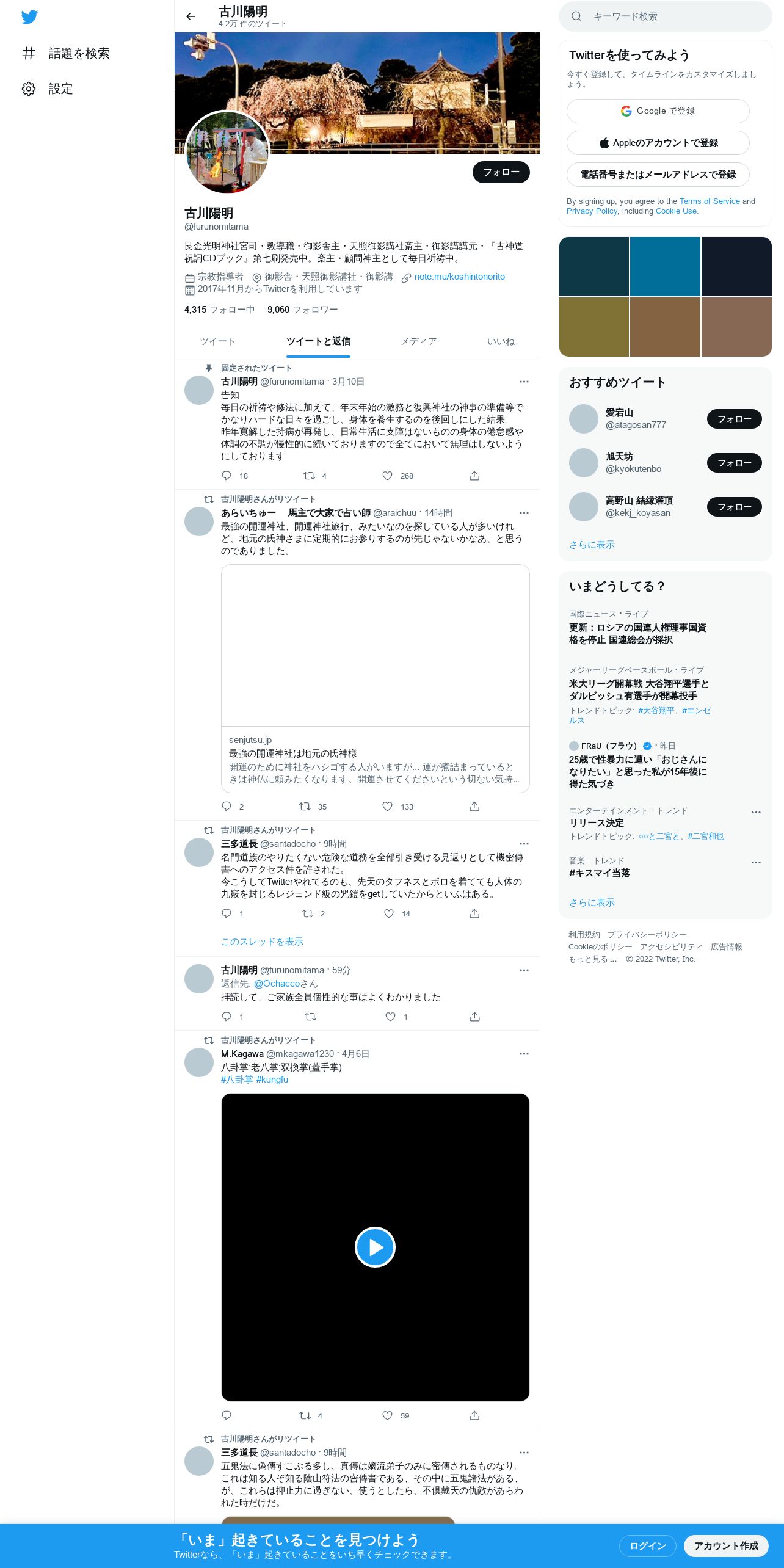Share the 三多道長 名門道族 tweet

point(474,913)
